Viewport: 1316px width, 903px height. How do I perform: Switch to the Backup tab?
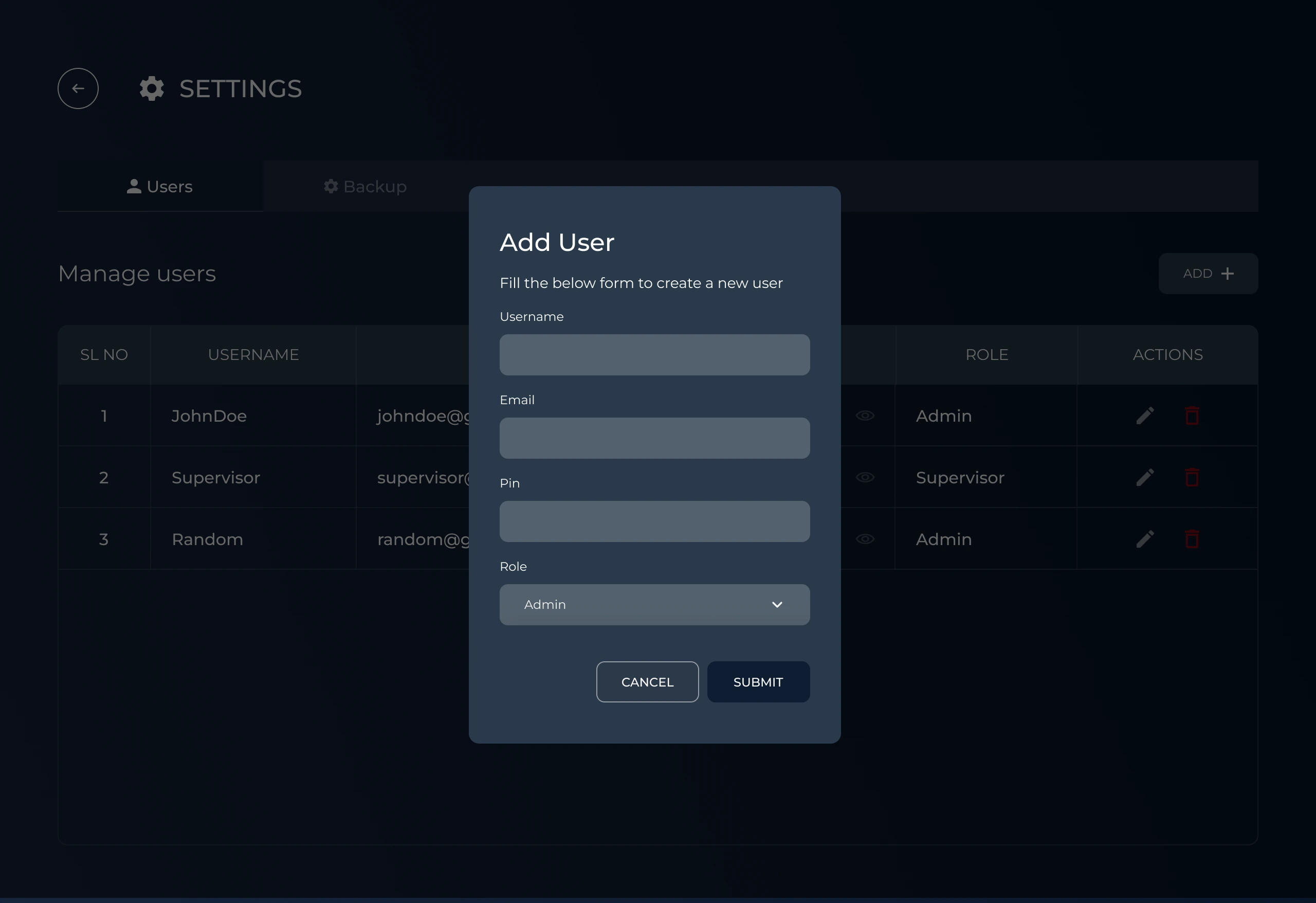(x=366, y=186)
